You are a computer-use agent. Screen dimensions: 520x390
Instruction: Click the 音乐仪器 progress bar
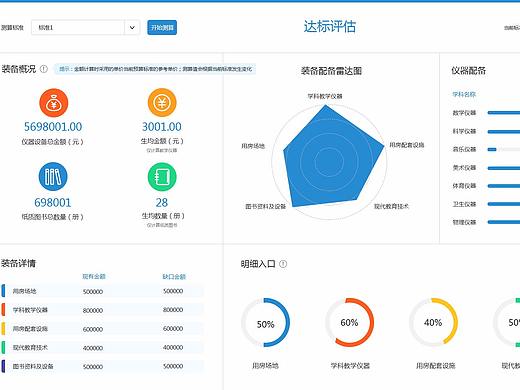504,150
